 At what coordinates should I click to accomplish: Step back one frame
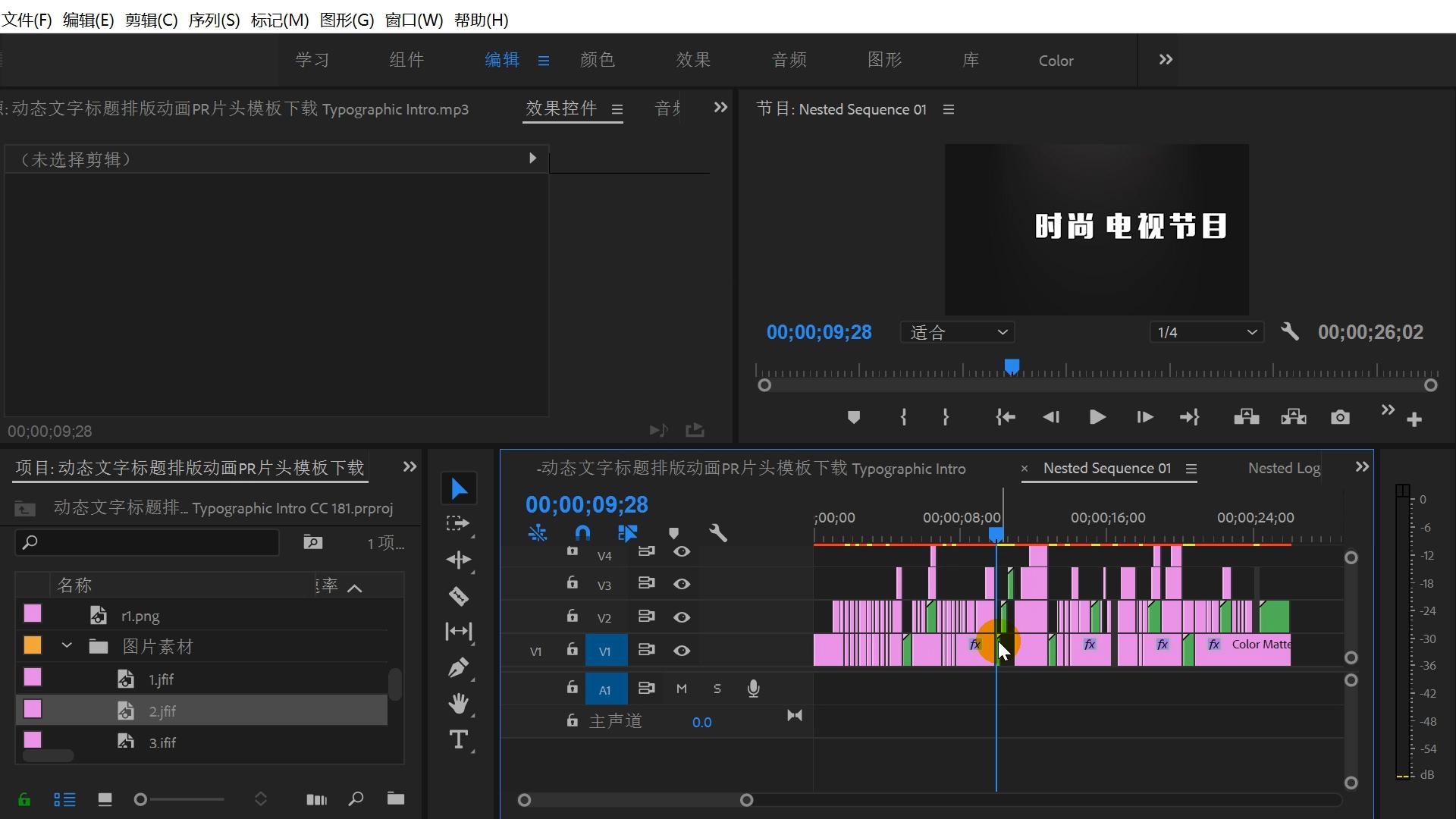tap(1051, 417)
